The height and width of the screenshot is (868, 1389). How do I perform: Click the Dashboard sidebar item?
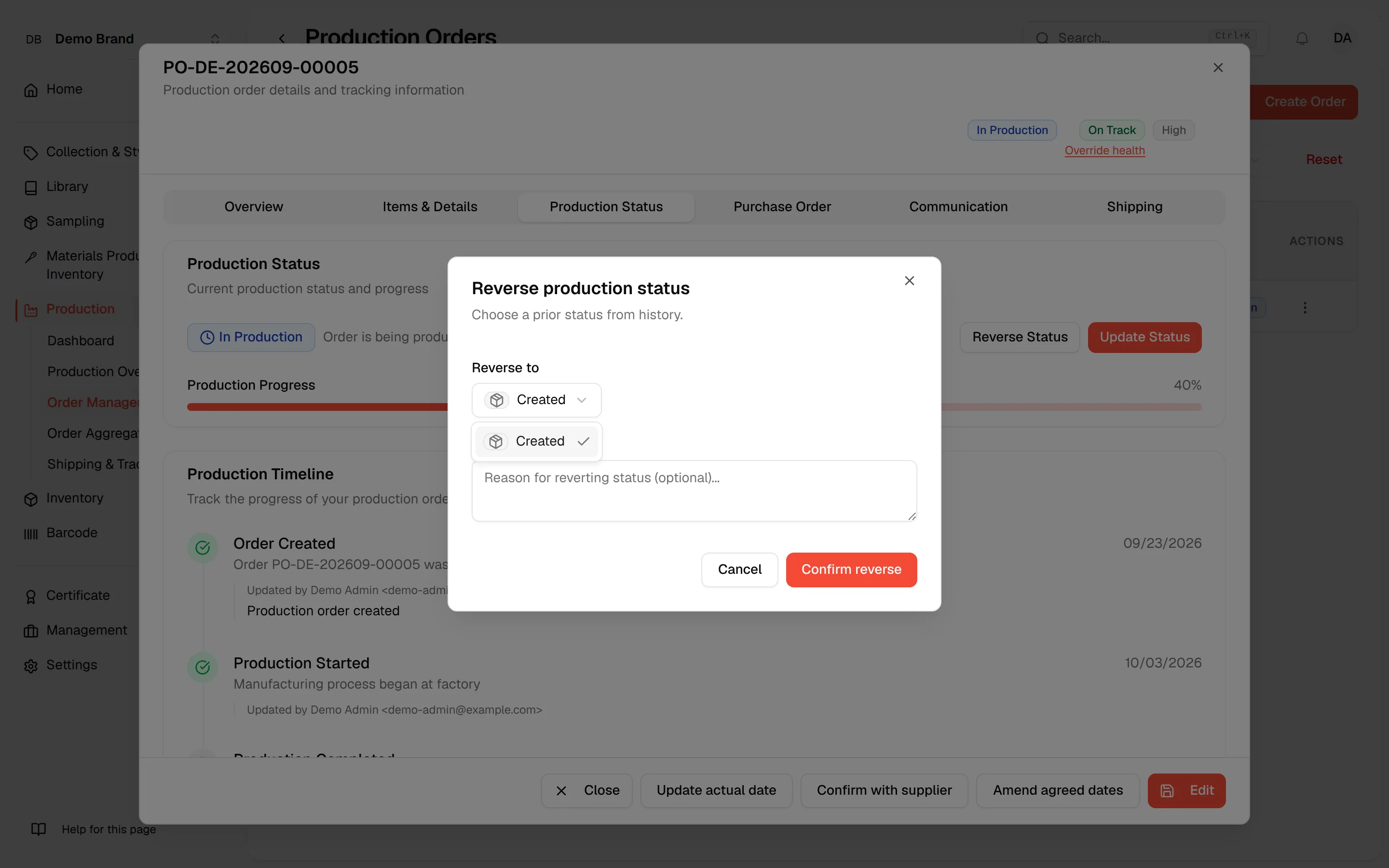point(81,341)
